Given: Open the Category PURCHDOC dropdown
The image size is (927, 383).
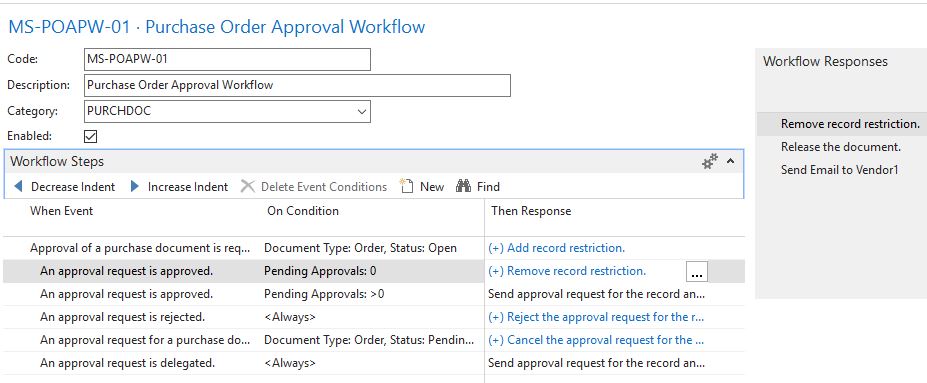Looking at the screenshot, I should (362, 112).
